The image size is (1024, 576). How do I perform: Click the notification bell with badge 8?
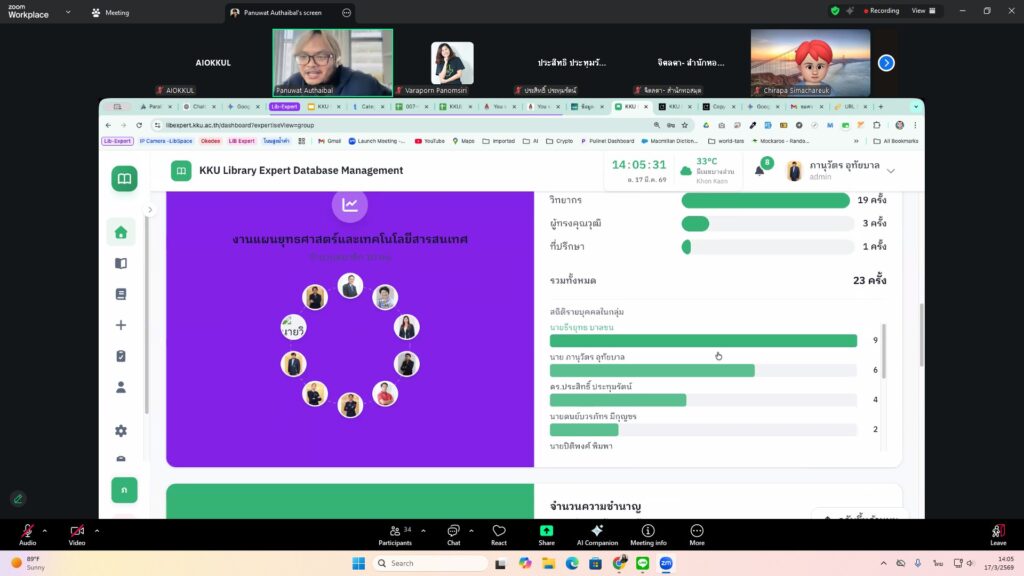[759, 171]
